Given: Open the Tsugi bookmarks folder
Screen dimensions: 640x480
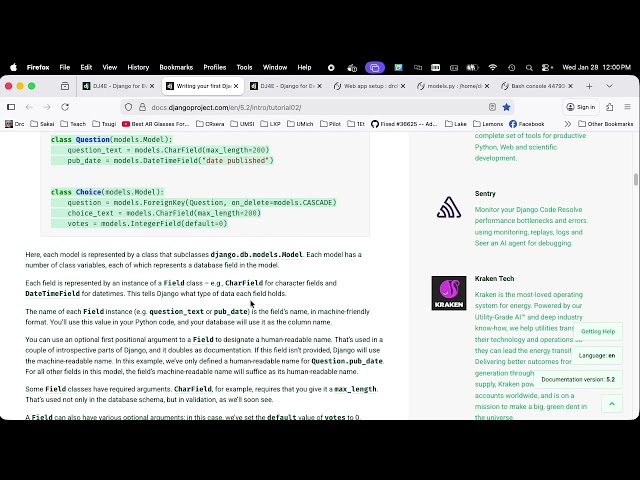Looking at the screenshot, I should point(104,124).
